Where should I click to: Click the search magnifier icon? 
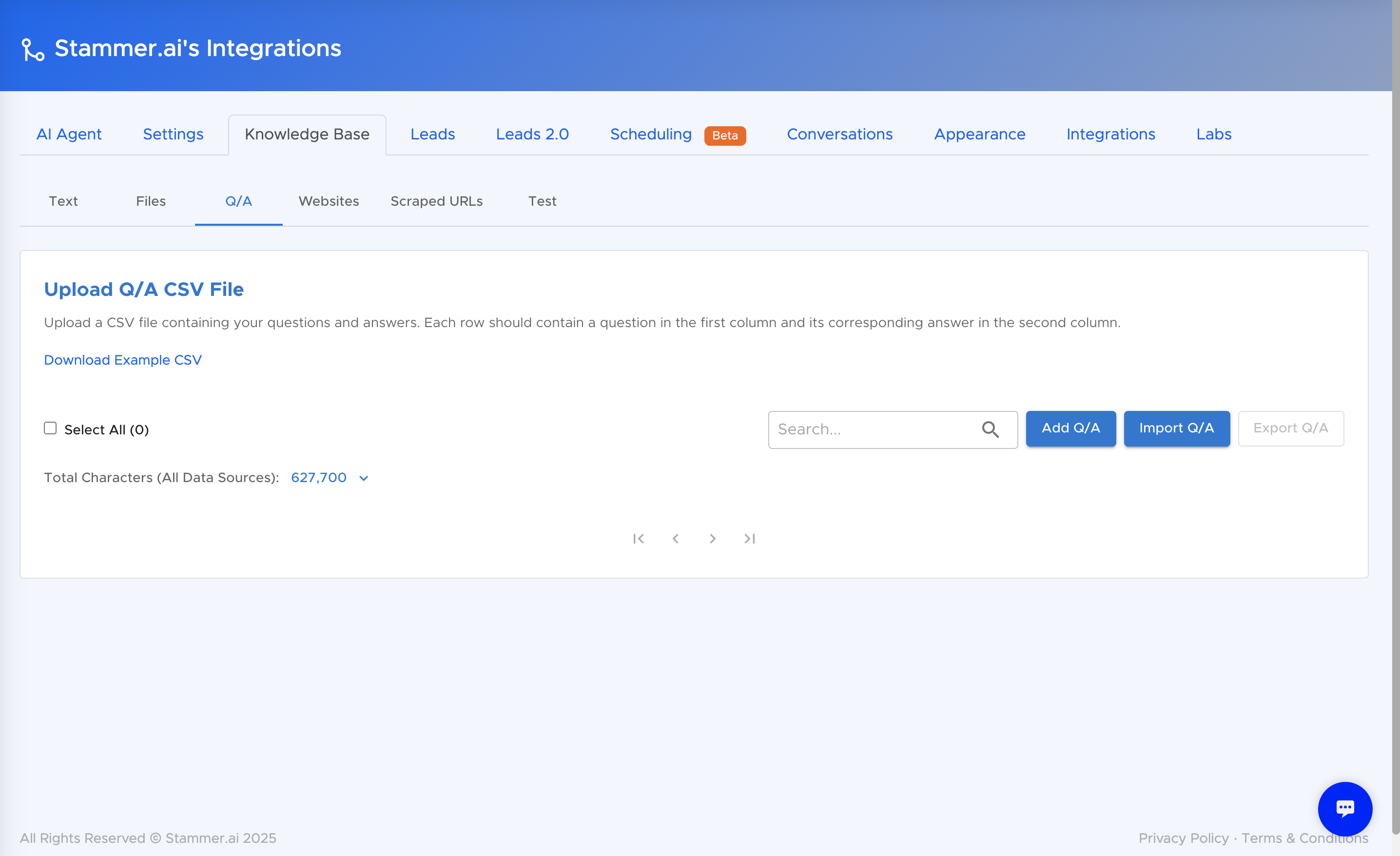[x=991, y=429]
